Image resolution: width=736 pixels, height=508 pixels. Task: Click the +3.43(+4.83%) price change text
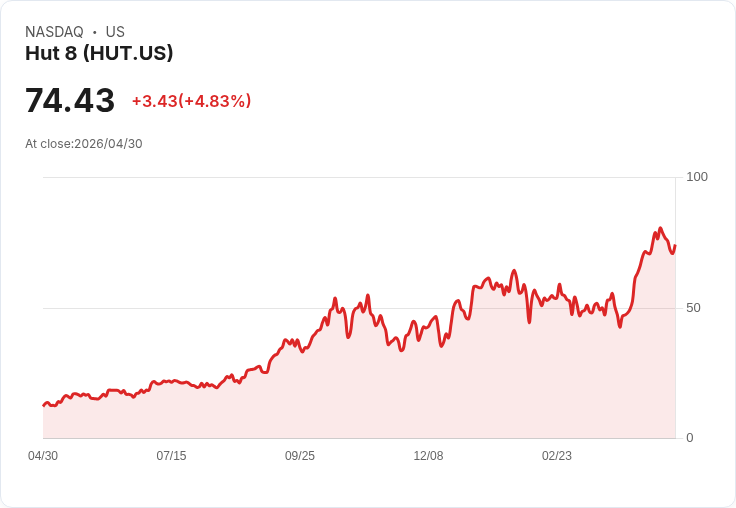(192, 101)
